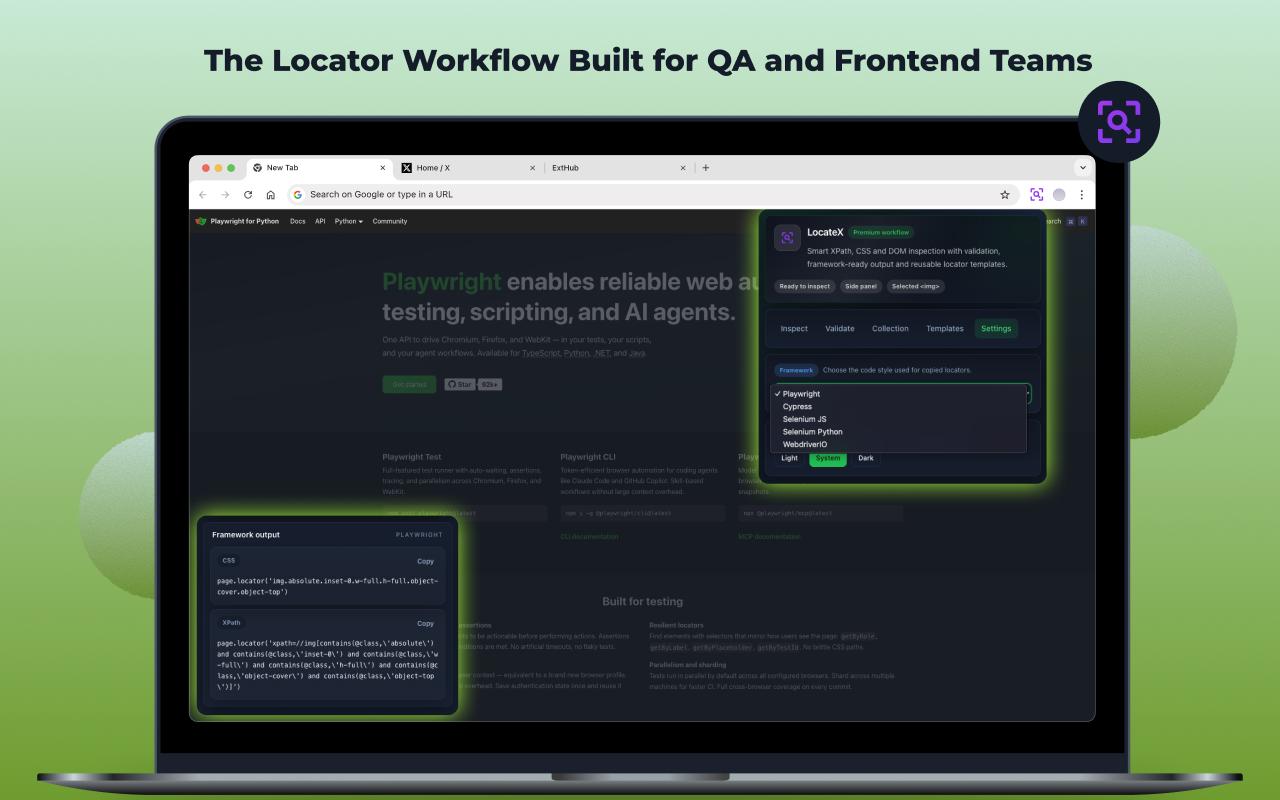The image size is (1280, 800).
Task: Bookmark page with the star icon
Action: [x=1005, y=194]
